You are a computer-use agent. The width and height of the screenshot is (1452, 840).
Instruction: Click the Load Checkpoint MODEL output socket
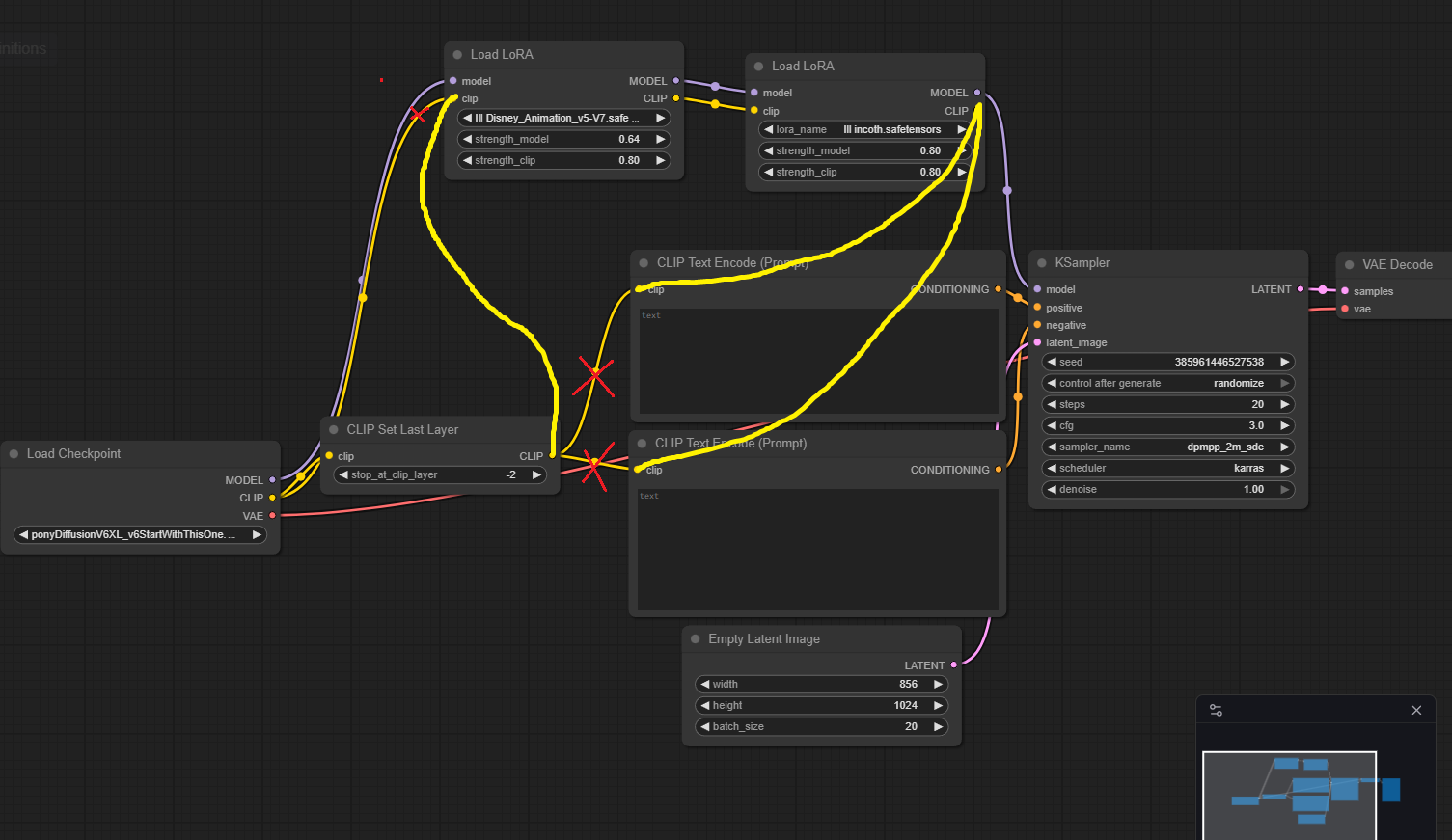(x=272, y=480)
